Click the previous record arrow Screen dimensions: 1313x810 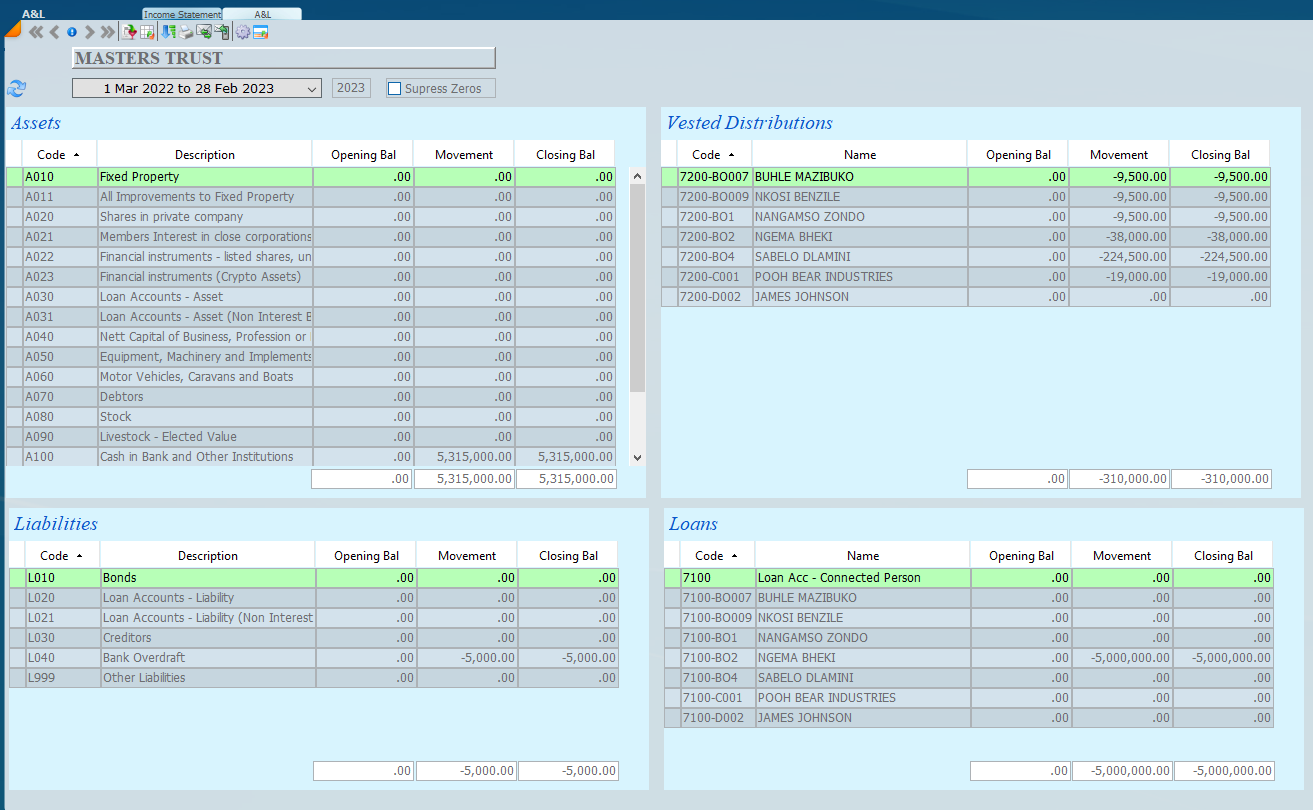click(x=54, y=33)
